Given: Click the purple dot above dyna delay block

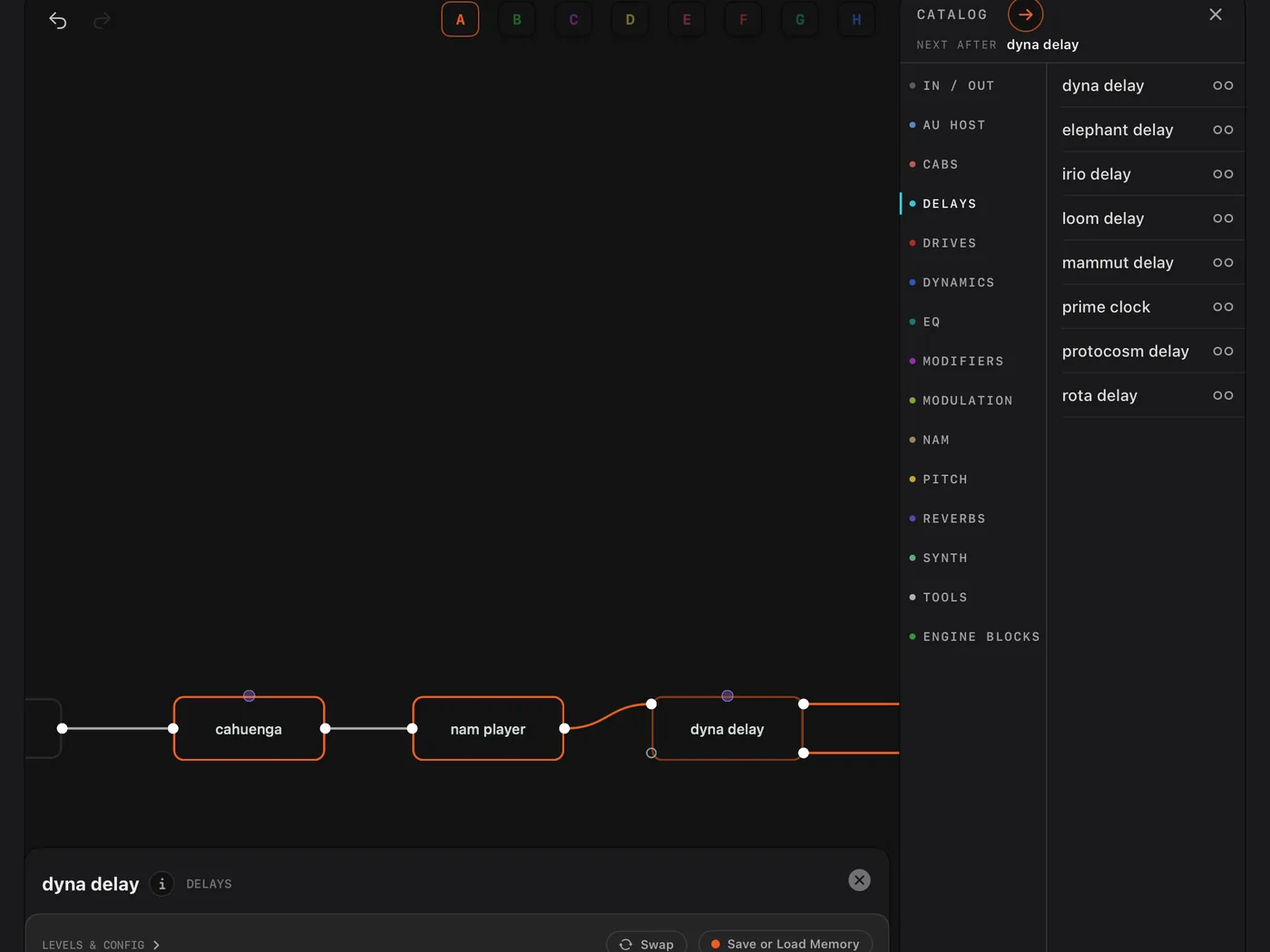Looking at the screenshot, I should (727, 695).
